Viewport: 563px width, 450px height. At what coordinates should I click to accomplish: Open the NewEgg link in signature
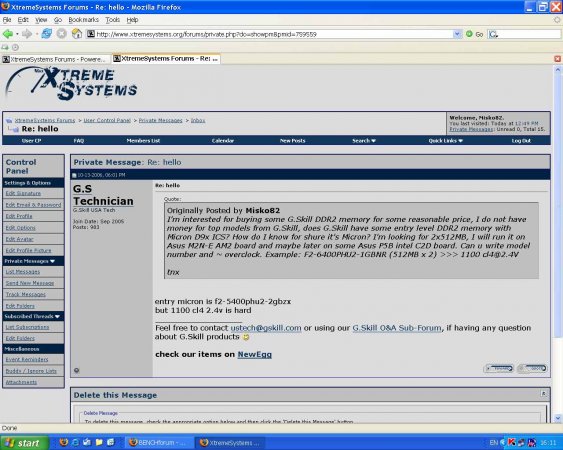click(x=255, y=354)
